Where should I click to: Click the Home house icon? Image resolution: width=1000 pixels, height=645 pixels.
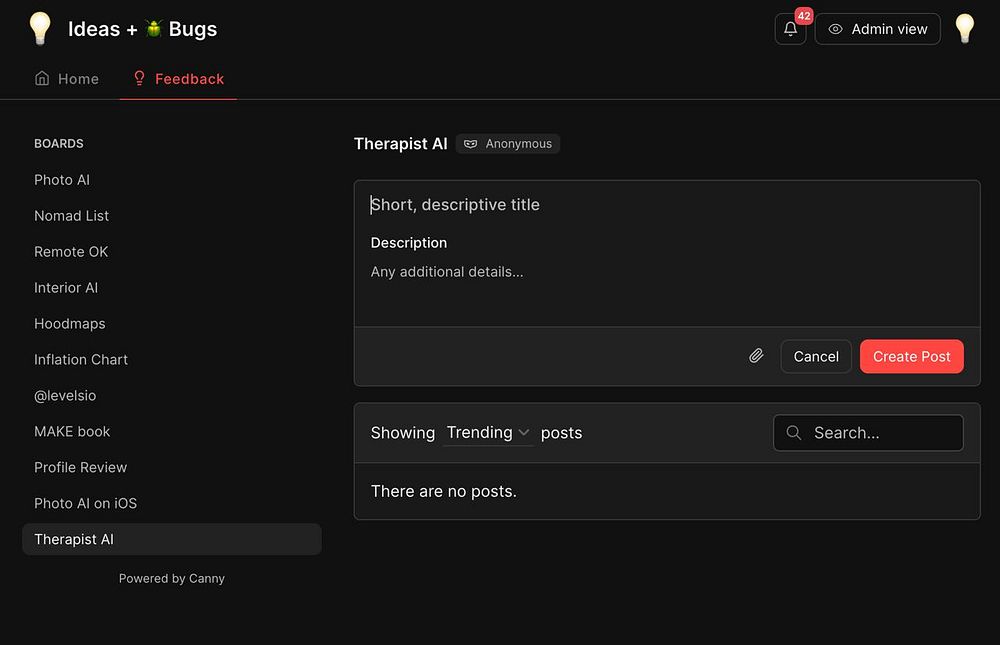click(x=42, y=78)
